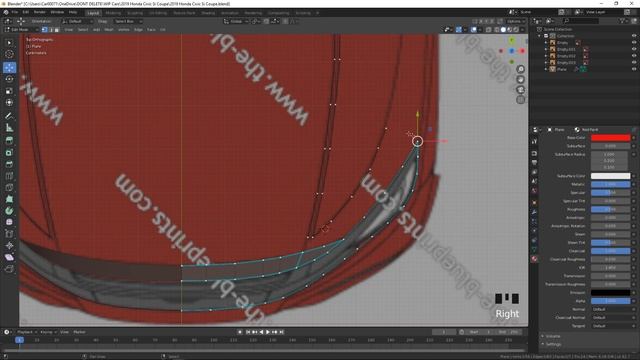640x360 pixels.
Task: Click the Marker menu in timeline
Action: click(79, 332)
